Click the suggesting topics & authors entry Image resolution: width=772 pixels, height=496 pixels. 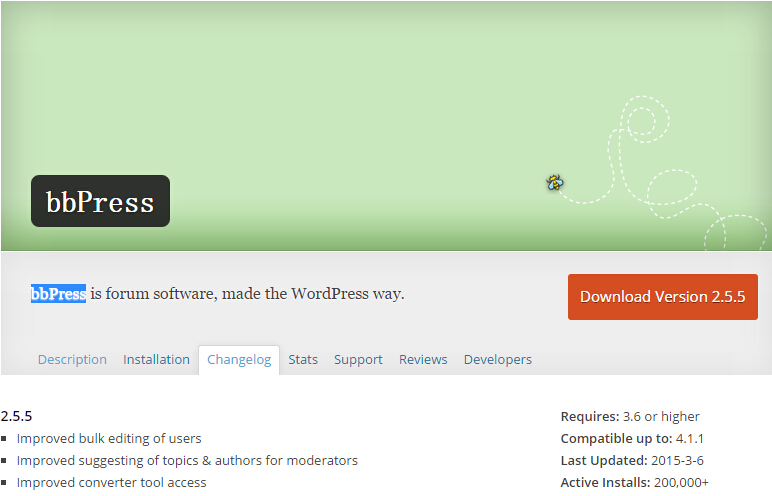tap(187, 460)
